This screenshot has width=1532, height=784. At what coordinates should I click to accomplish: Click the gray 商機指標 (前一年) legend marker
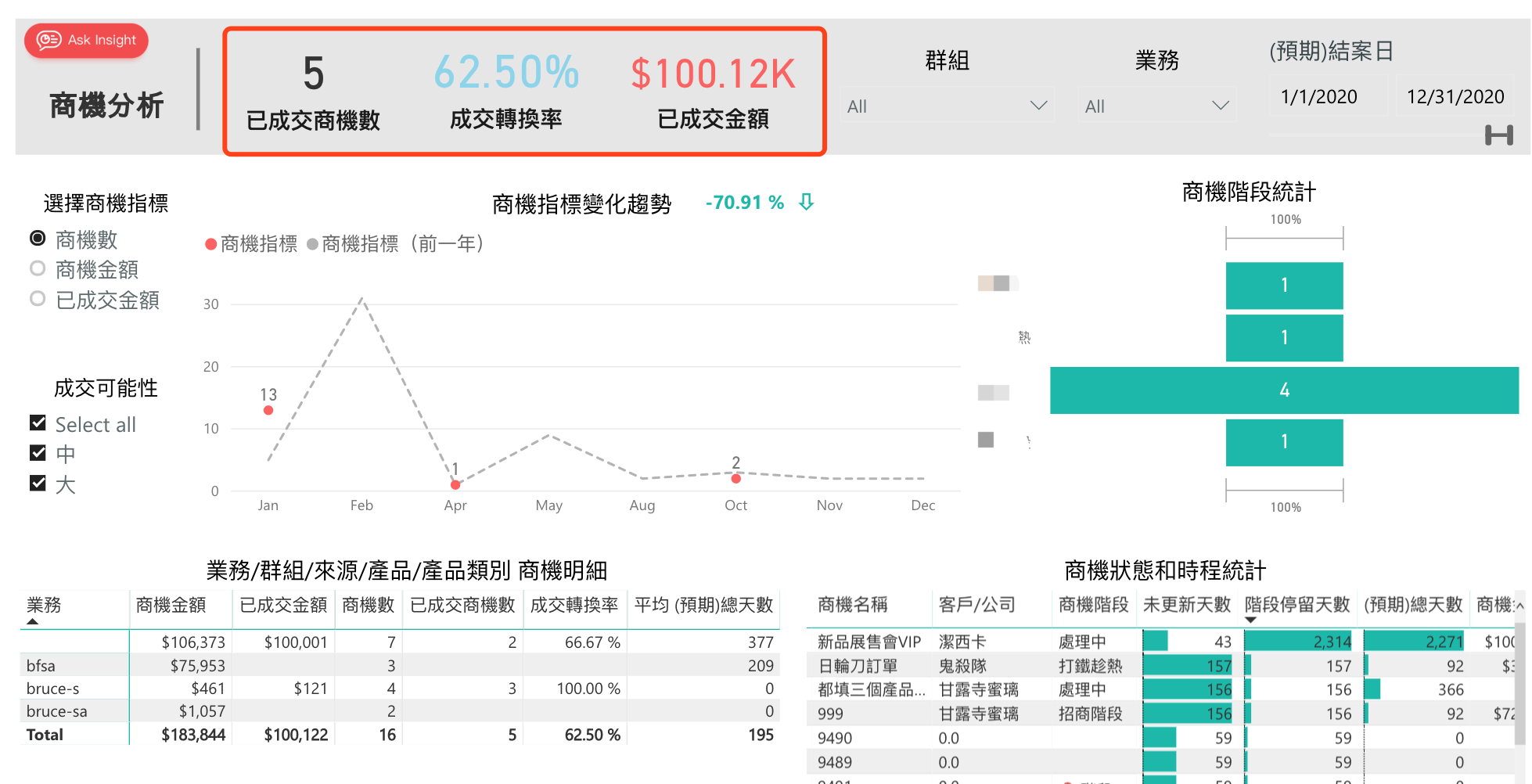[x=312, y=245]
